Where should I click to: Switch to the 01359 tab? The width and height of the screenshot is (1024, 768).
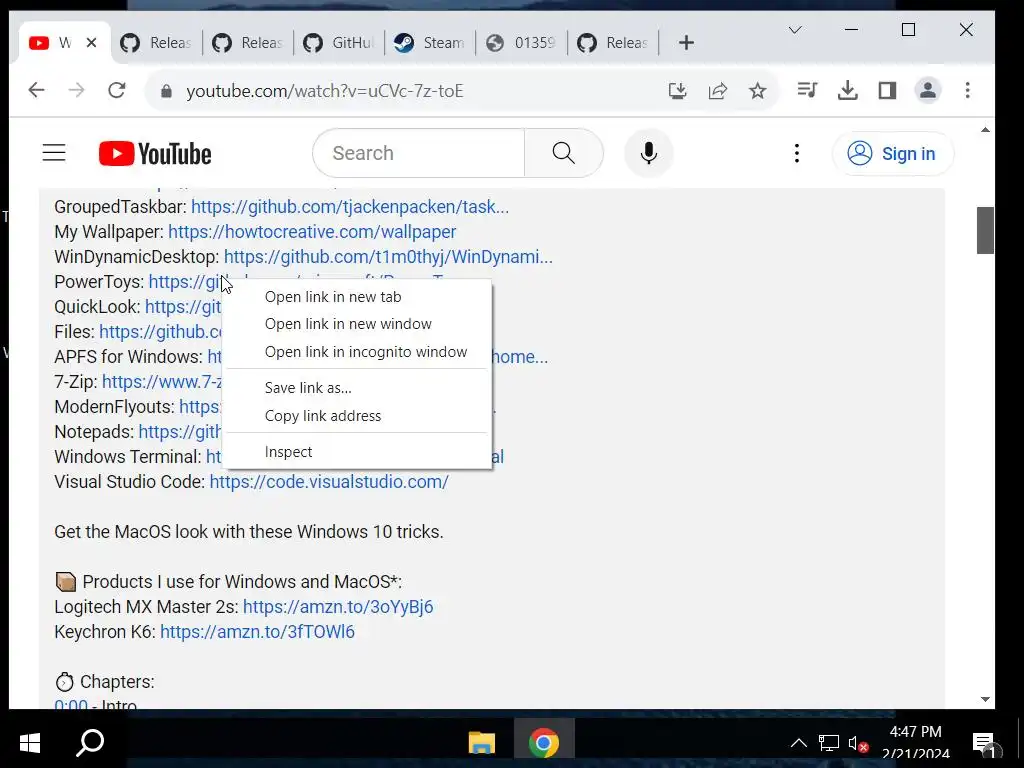521,43
